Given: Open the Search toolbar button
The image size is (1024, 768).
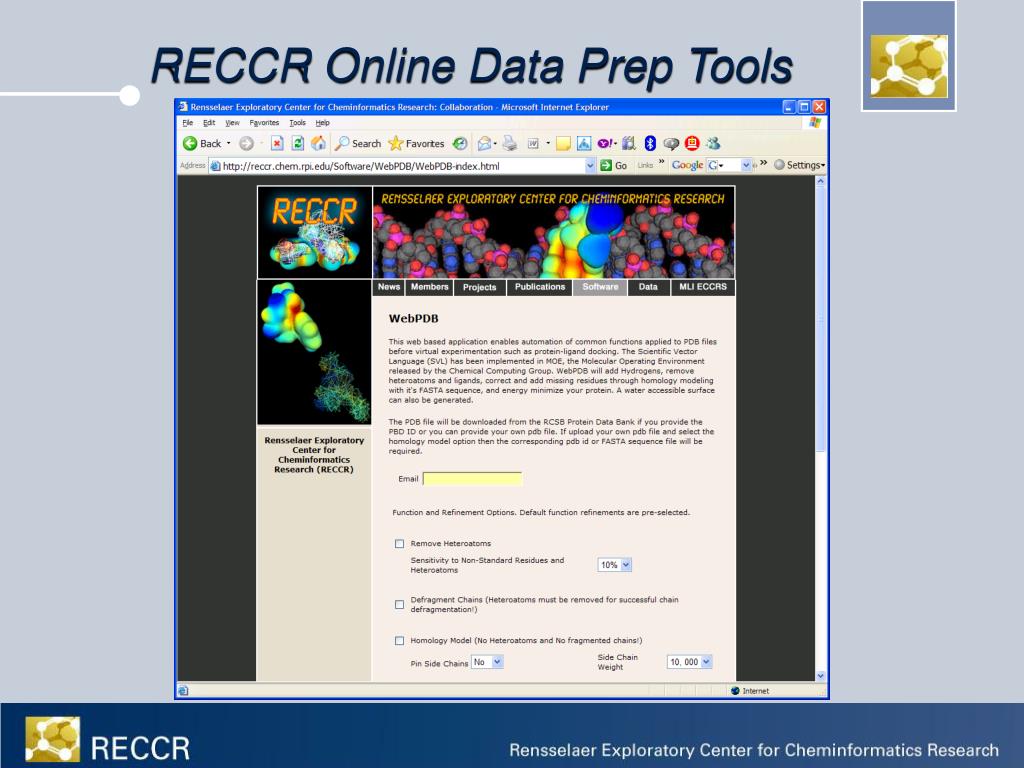Looking at the screenshot, I should (357, 143).
